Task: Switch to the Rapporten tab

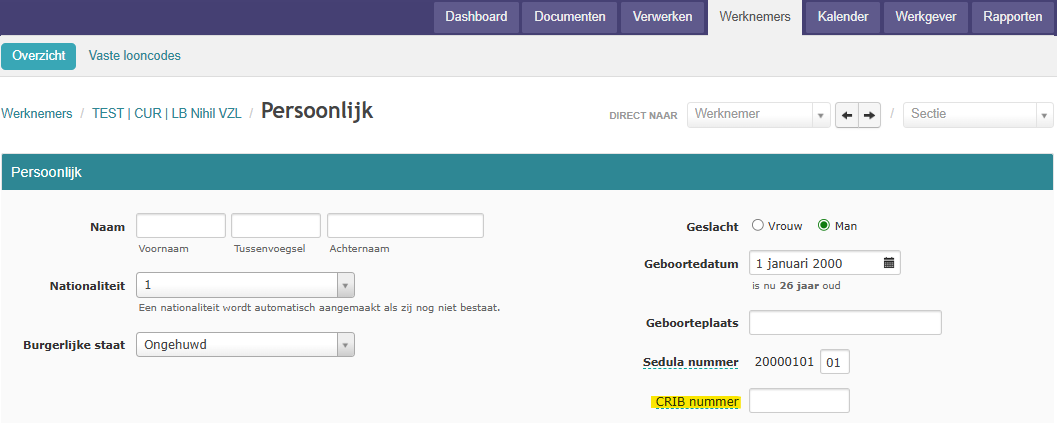Action: coord(1013,18)
